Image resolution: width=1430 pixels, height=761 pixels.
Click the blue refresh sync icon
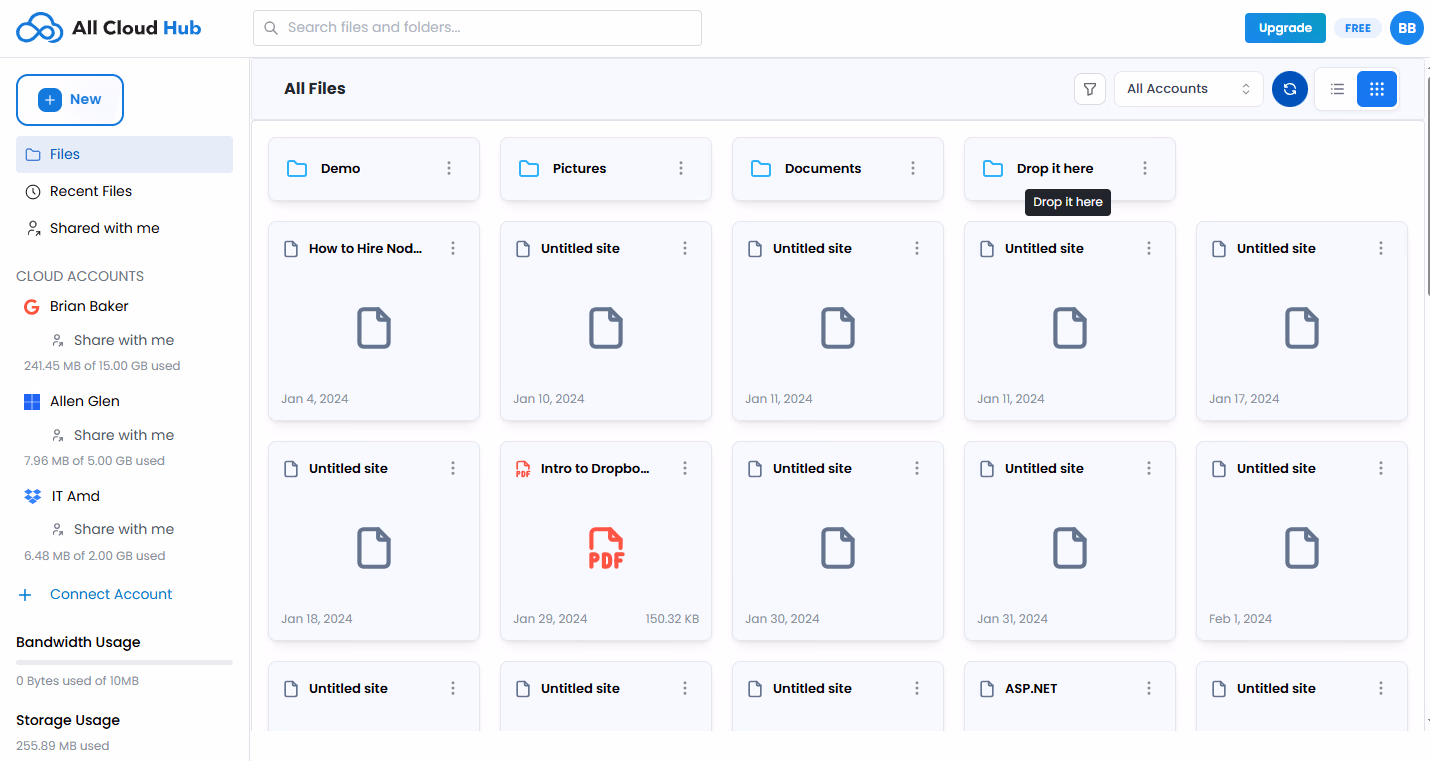click(x=1289, y=89)
